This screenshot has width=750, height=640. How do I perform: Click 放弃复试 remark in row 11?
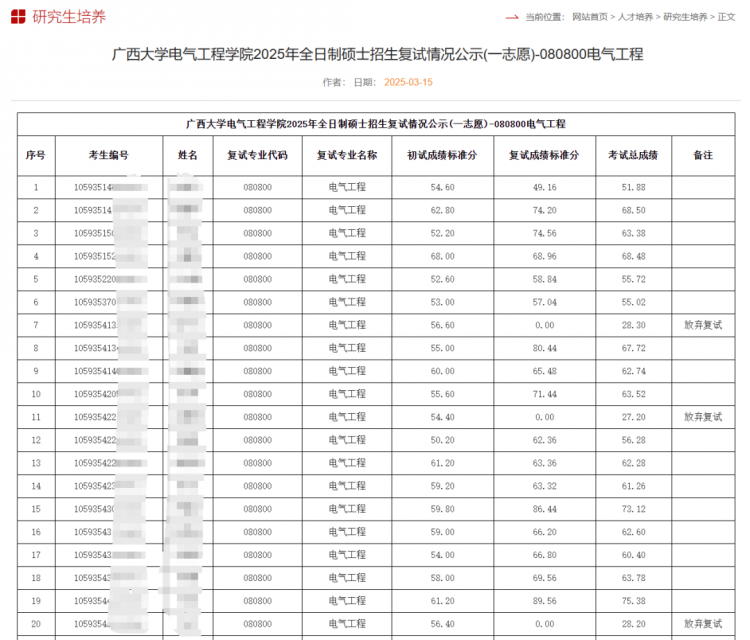click(x=703, y=417)
